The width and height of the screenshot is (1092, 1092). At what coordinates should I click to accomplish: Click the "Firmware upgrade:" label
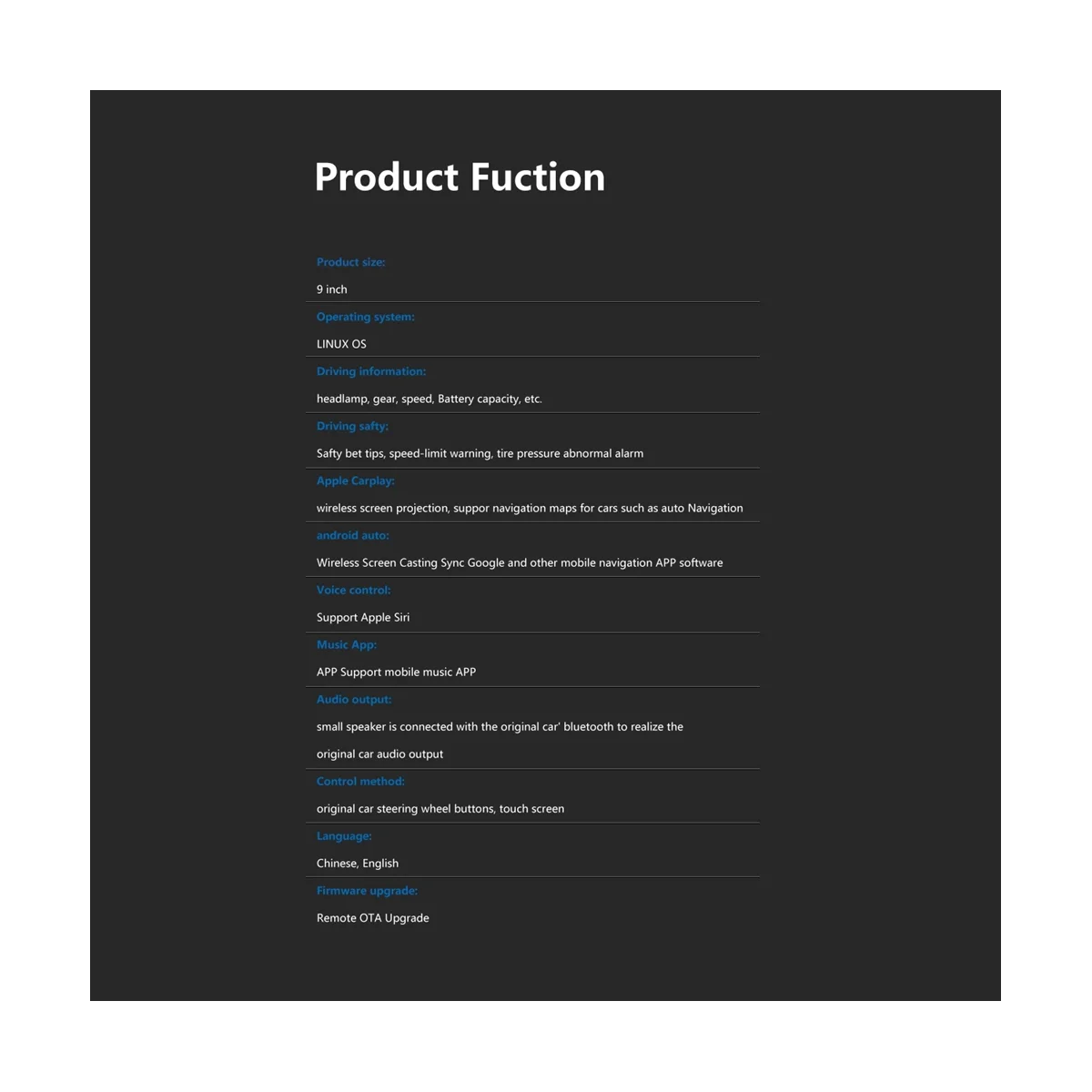367,890
